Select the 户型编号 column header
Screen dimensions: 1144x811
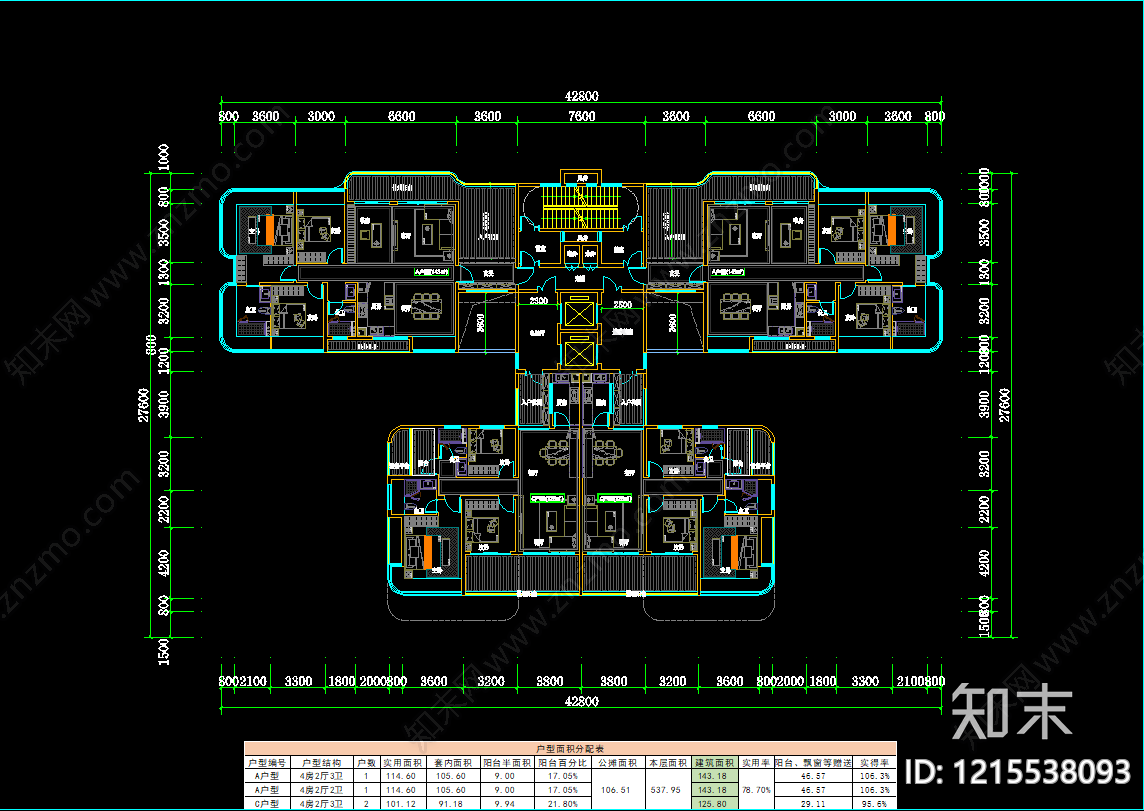pos(267,762)
